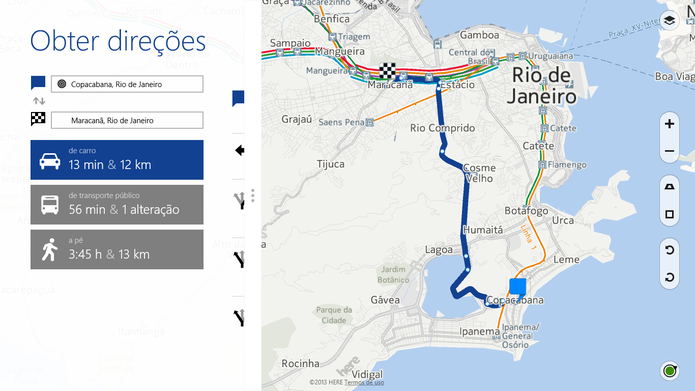
Task: Click the Urca label on the map
Action: tap(563, 220)
